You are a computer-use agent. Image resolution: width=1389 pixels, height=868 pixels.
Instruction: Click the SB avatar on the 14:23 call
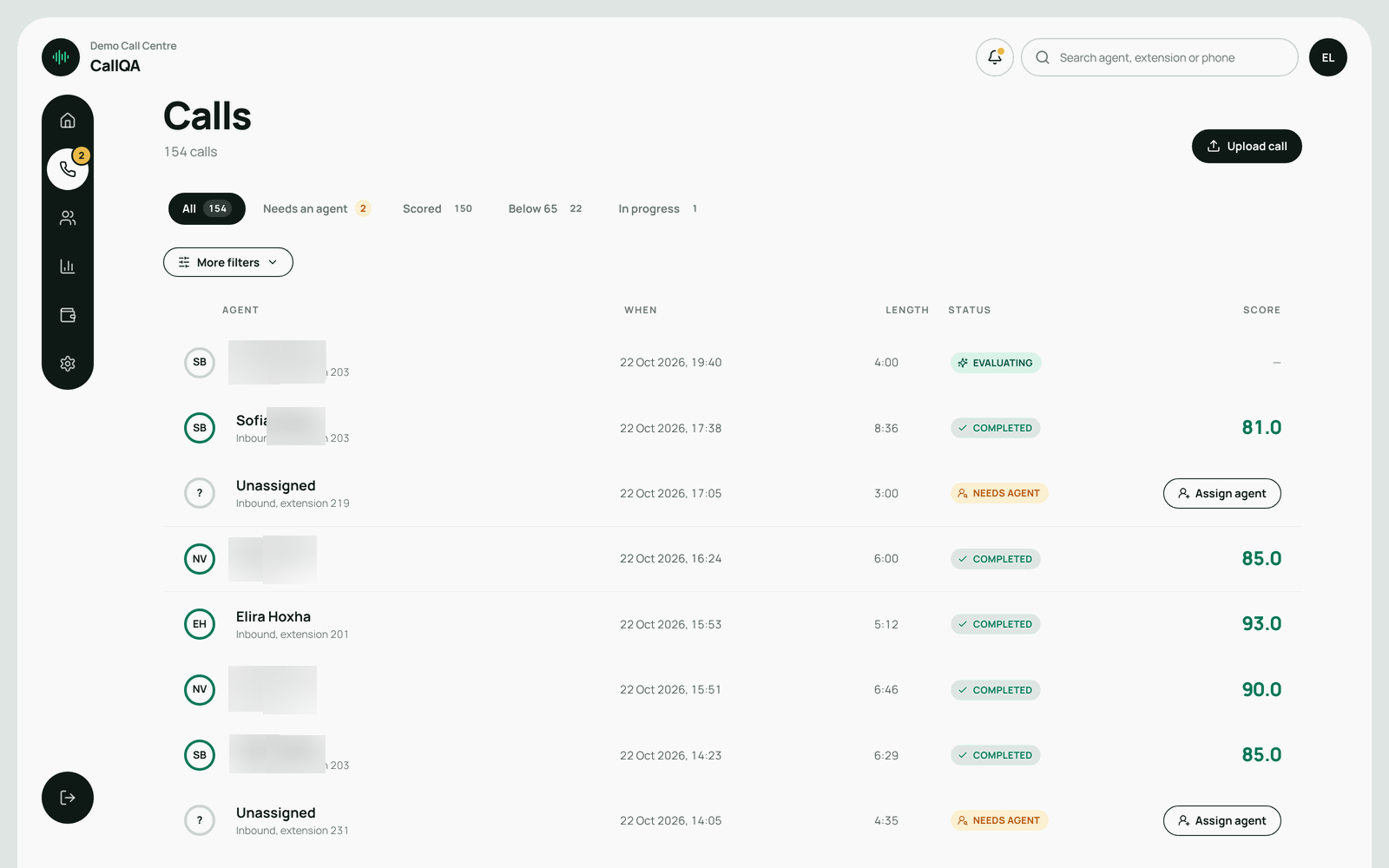[x=200, y=755]
